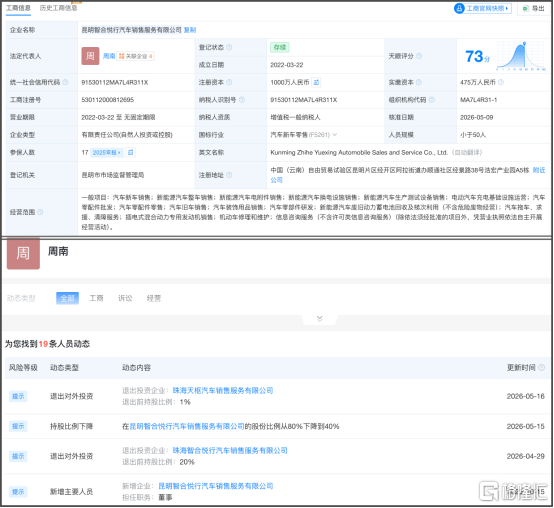Show help for 组织机构代码
554x508 pixels.
pos(432,100)
